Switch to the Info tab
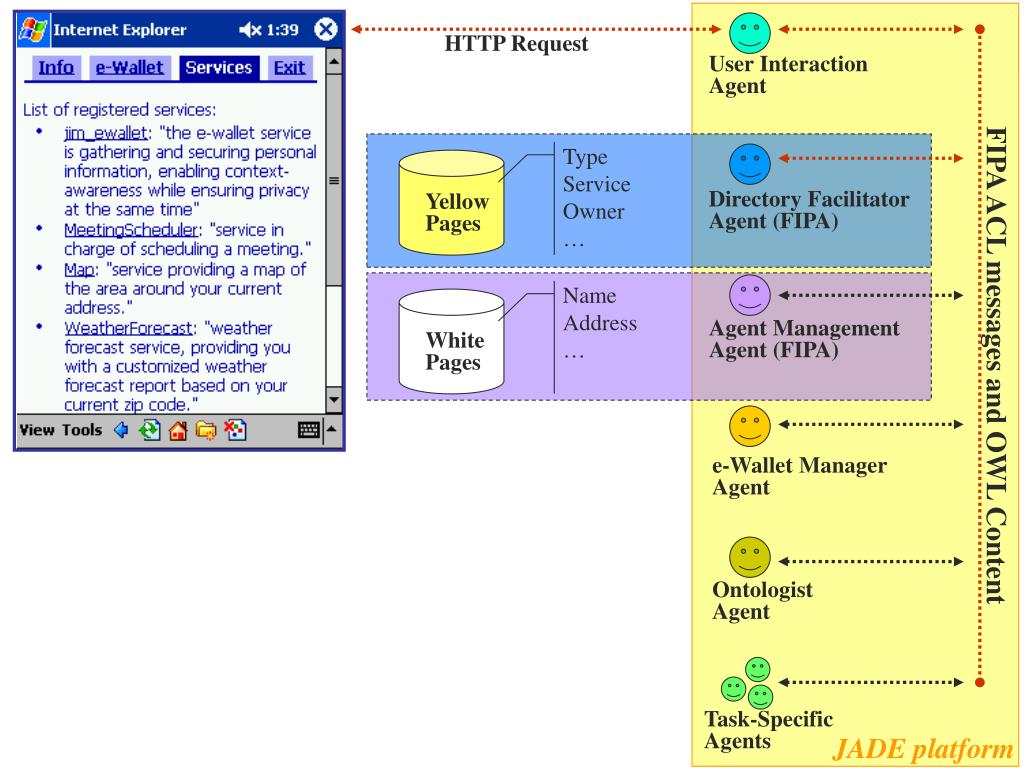Screen dimensions: 1024x768 (x=56, y=67)
